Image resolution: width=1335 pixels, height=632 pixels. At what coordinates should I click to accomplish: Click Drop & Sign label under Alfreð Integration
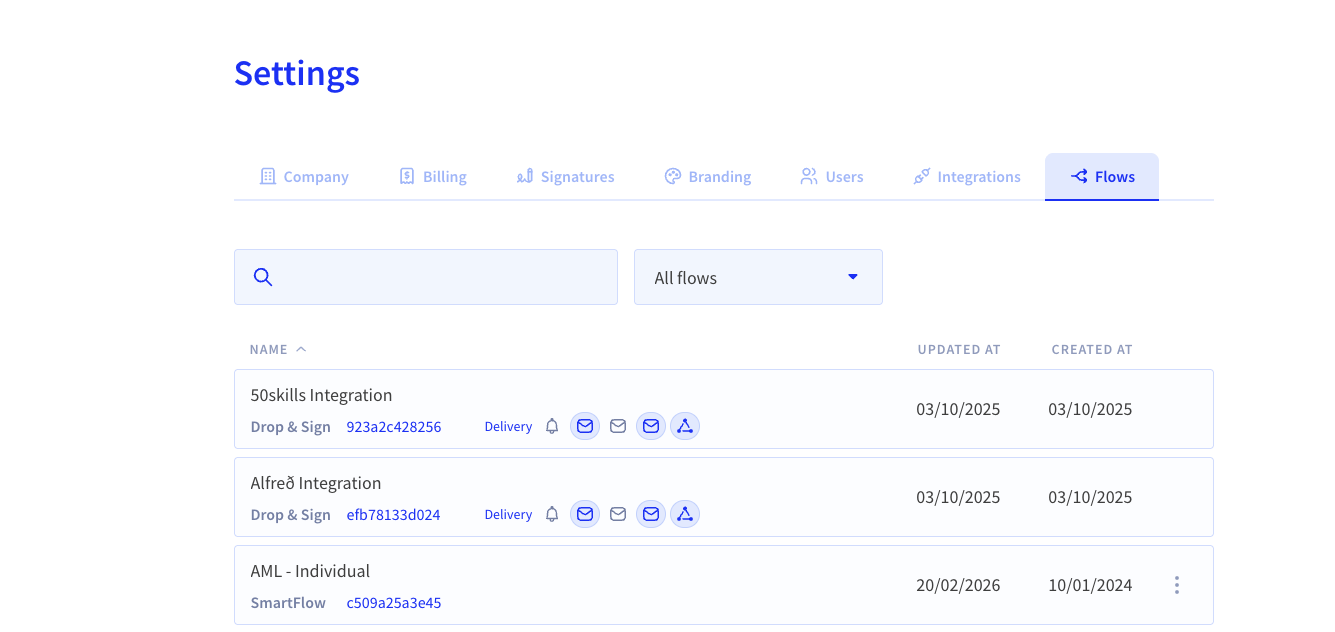(290, 515)
